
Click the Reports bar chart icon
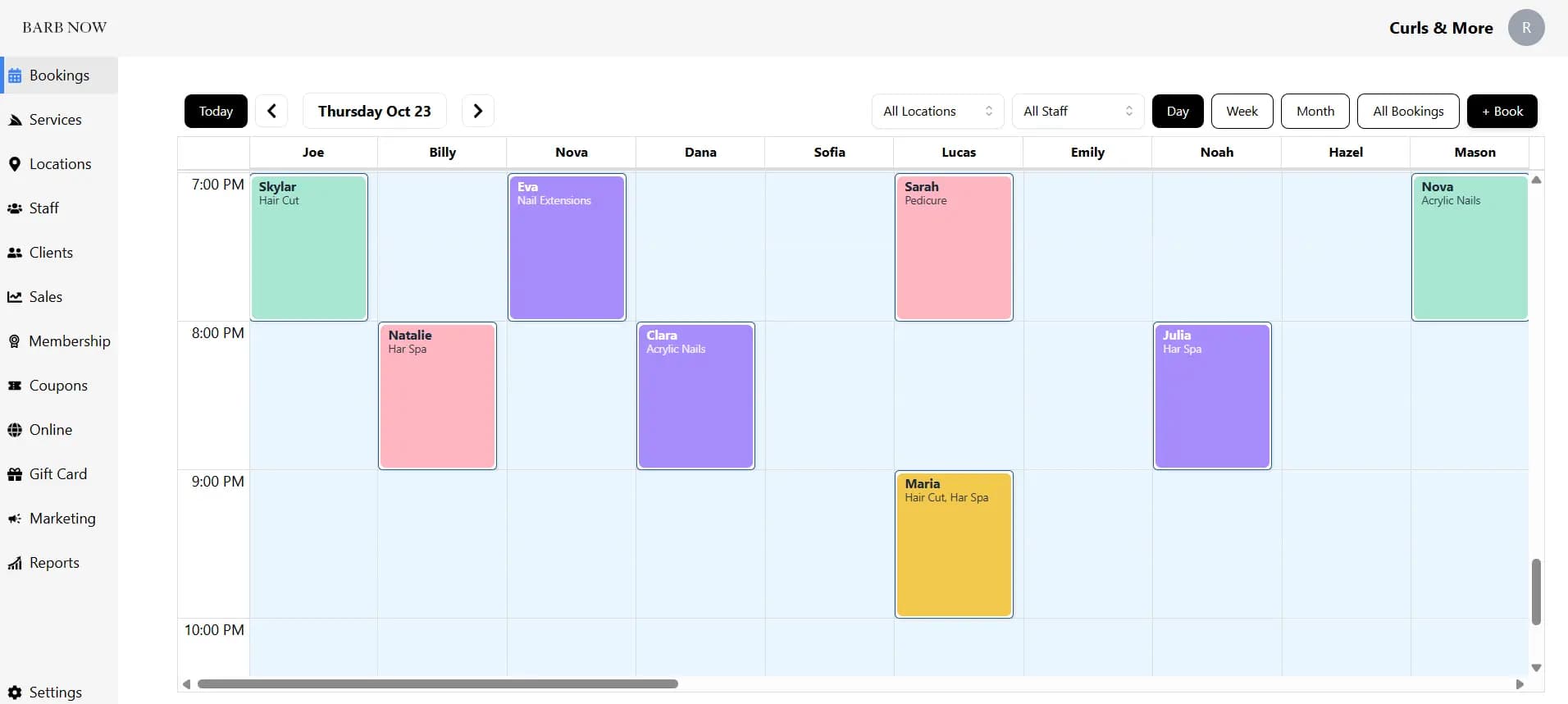click(15, 563)
